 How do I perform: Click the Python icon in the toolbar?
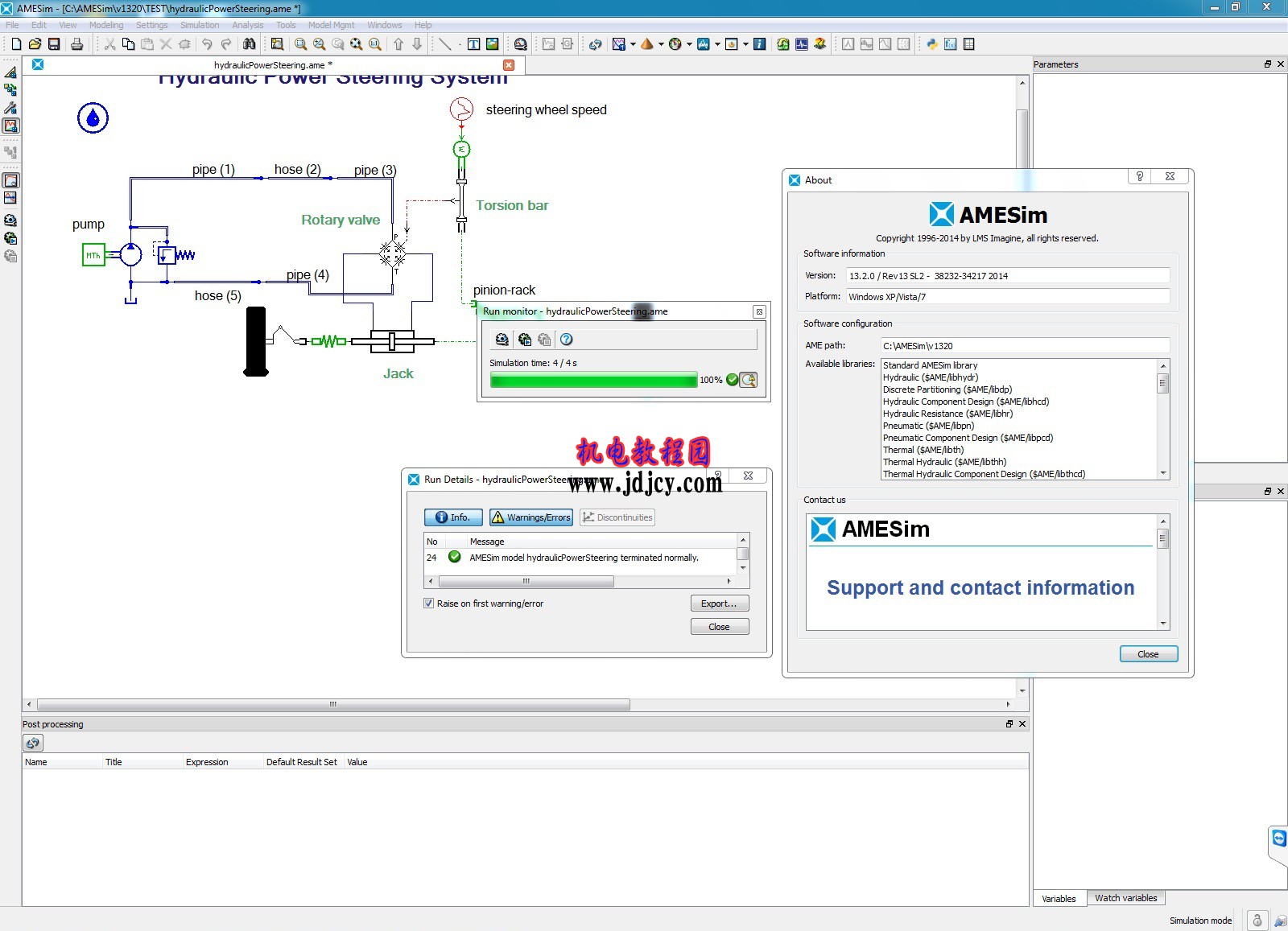tap(931, 44)
